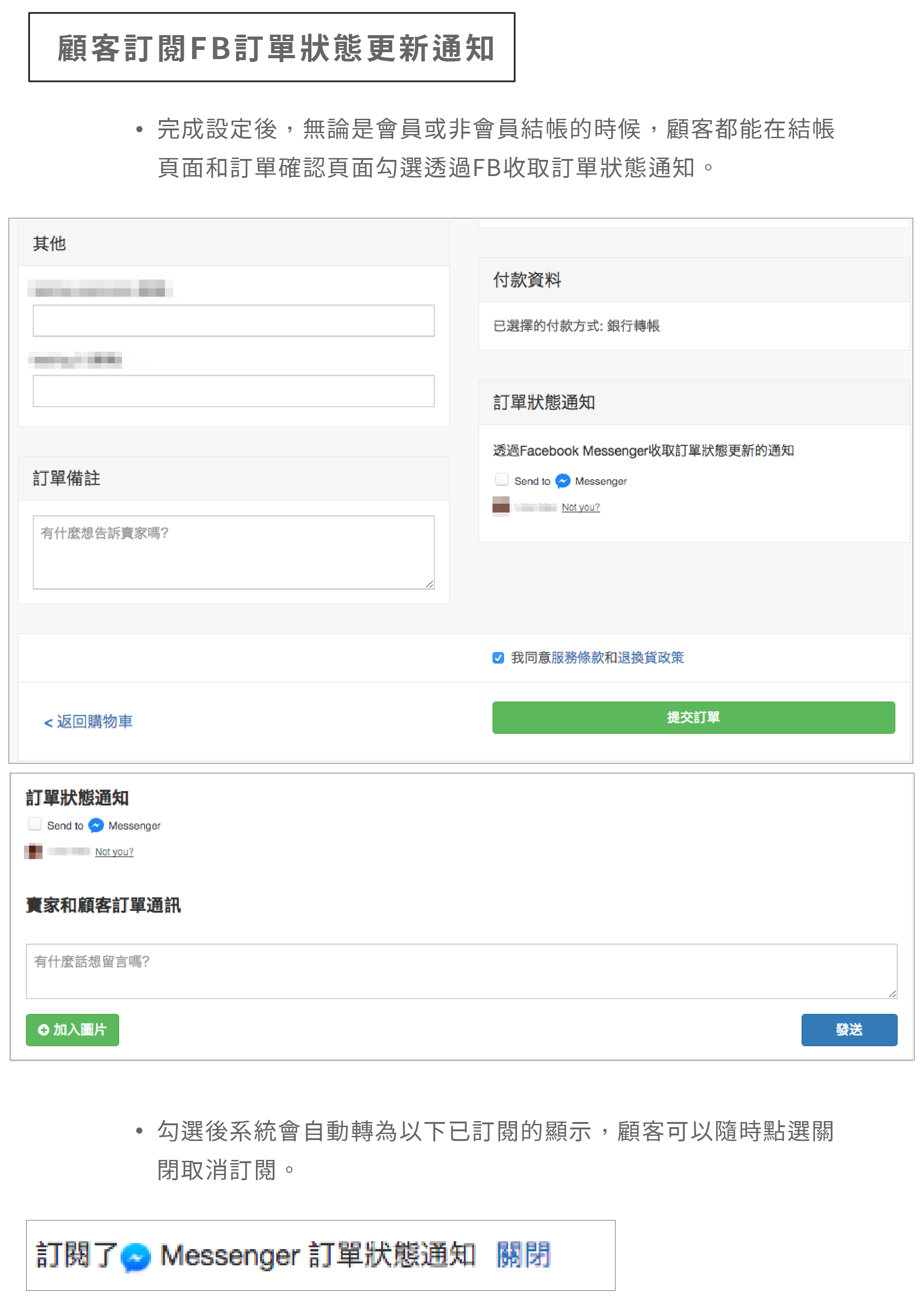Click Not you? link in checkout panel
This screenshot has height=1305, width=924.
[580, 507]
